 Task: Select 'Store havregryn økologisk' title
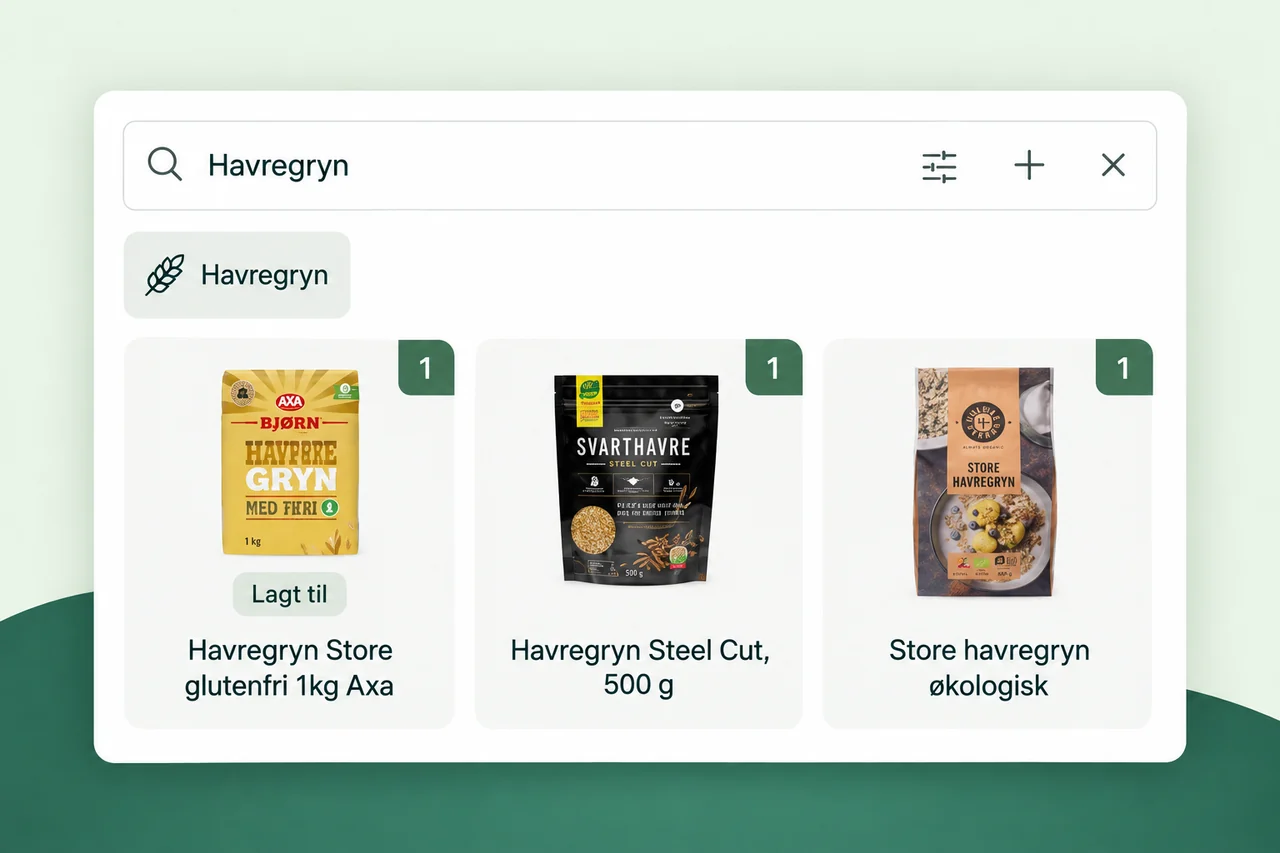(x=989, y=668)
